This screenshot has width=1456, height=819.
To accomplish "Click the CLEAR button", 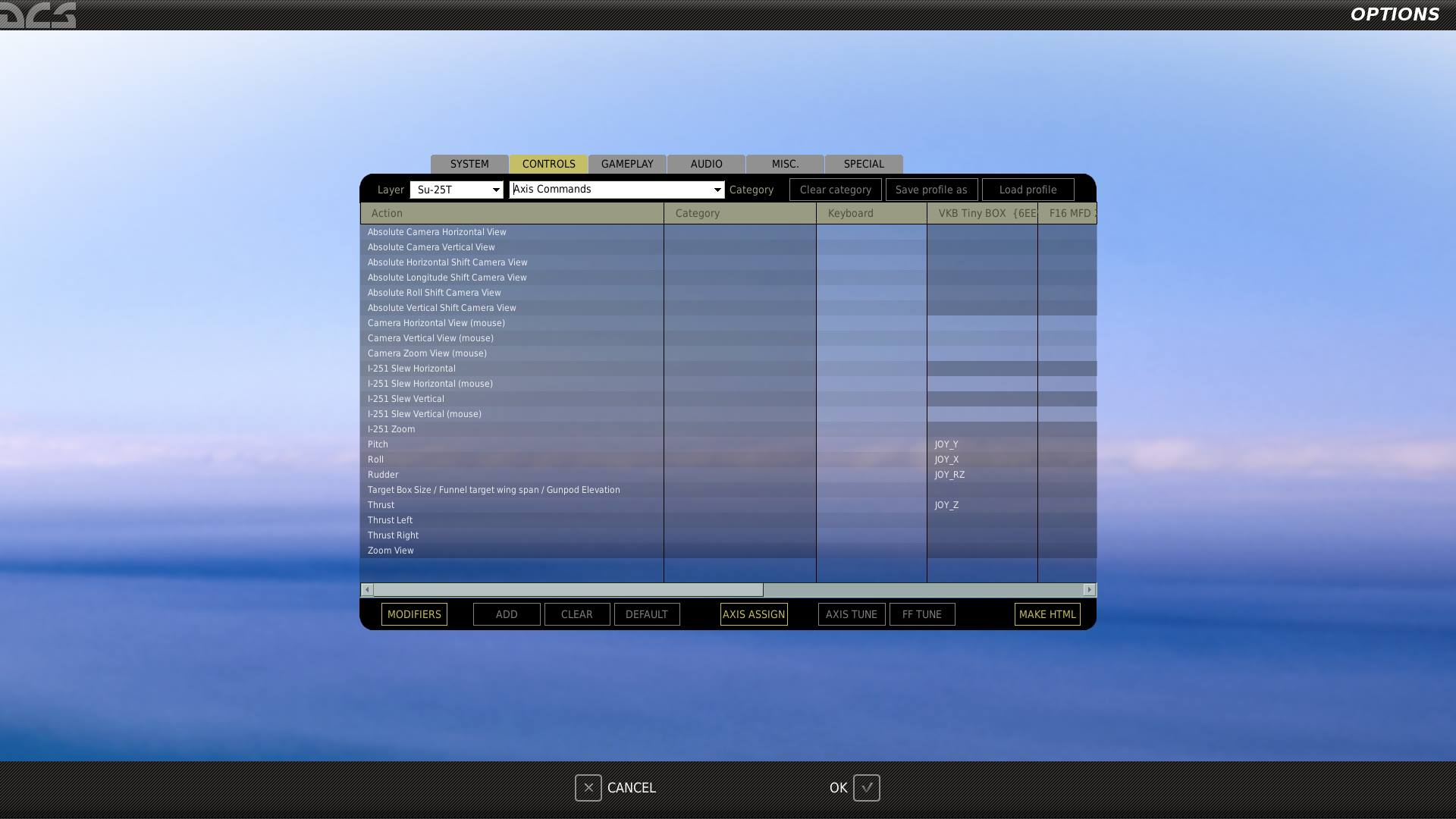I will [577, 614].
